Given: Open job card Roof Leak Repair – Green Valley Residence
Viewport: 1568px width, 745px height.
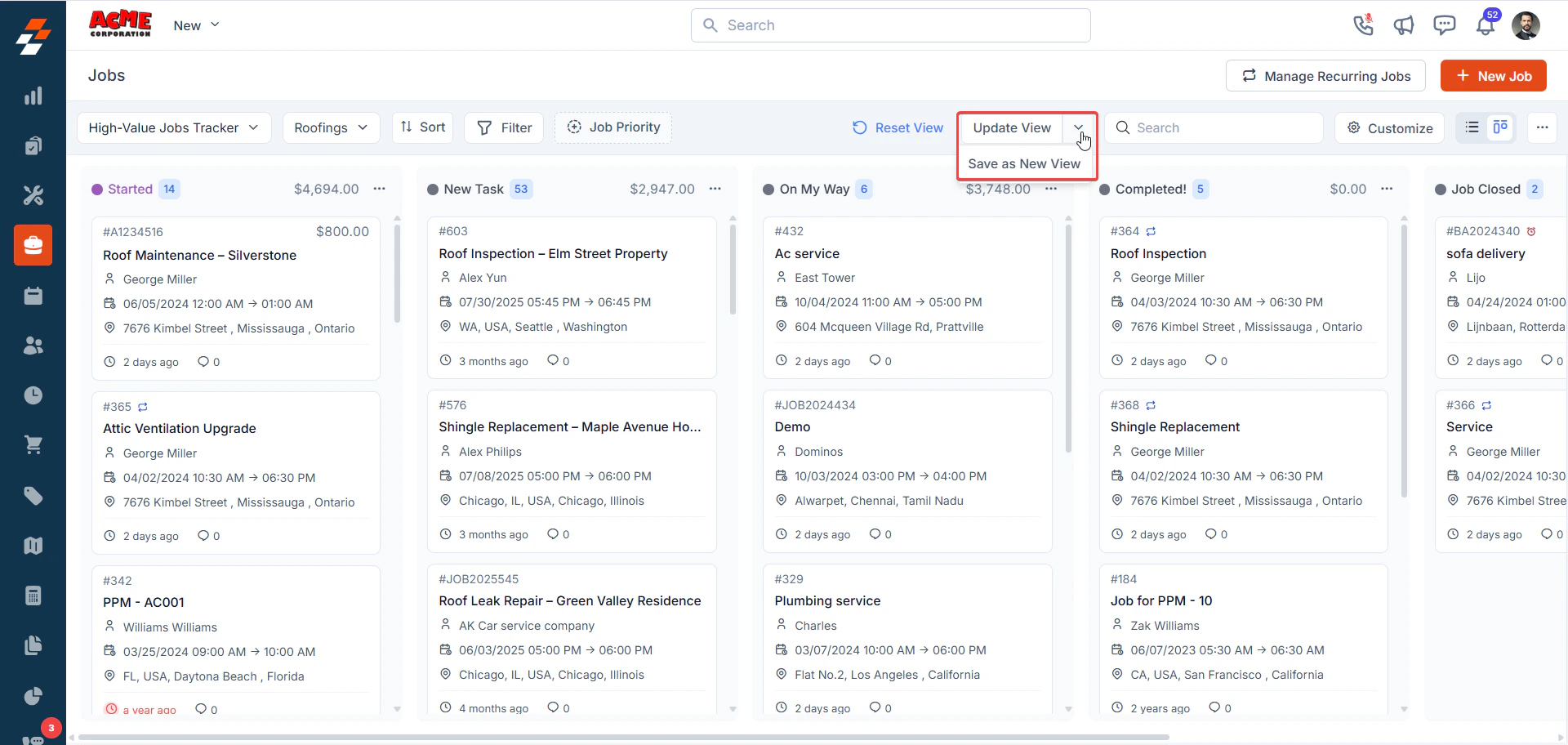Looking at the screenshot, I should (x=572, y=639).
